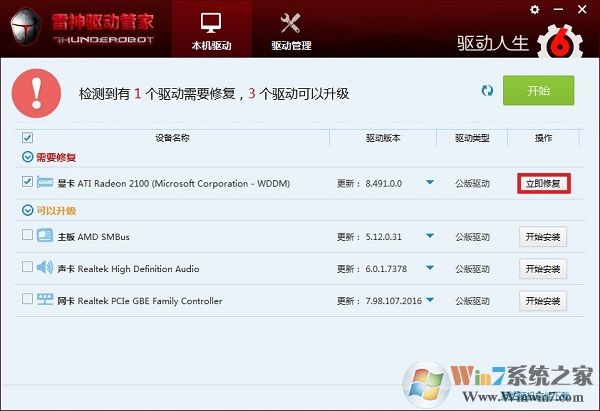Click the 驱动类型 column header
The image size is (600, 411).
(472, 138)
